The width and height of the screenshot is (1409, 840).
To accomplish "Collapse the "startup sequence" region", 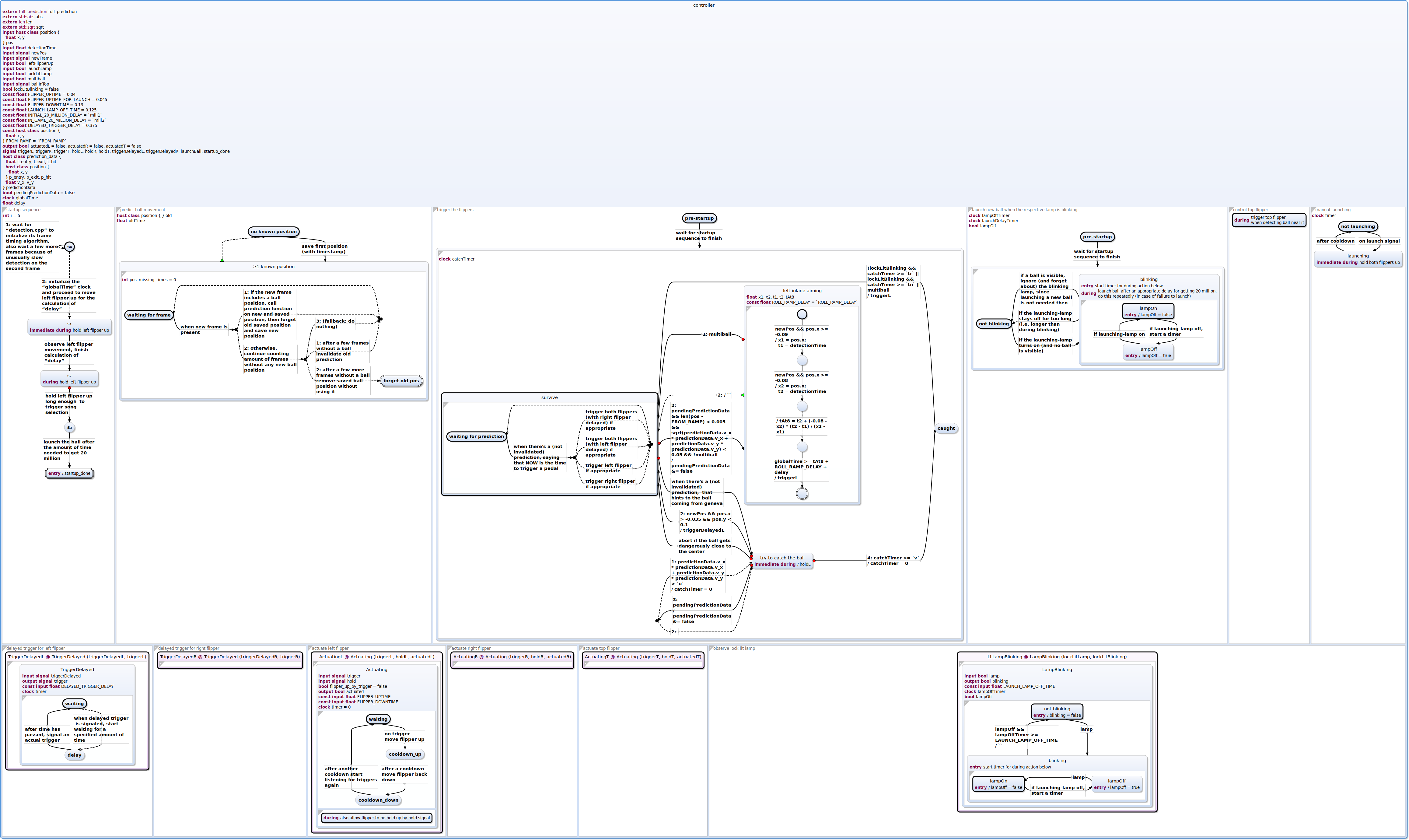I will (x=4, y=210).
